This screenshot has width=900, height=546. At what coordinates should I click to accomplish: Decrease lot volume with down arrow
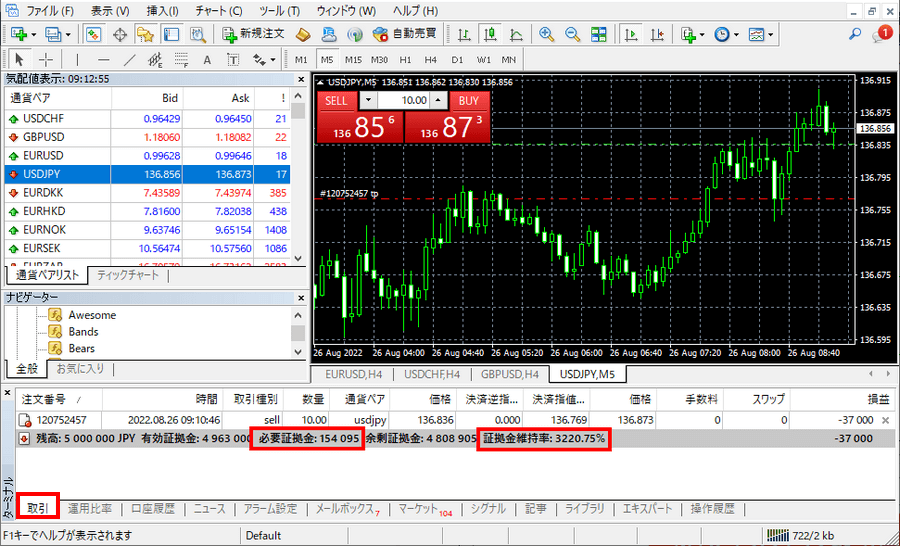(368, 100)
